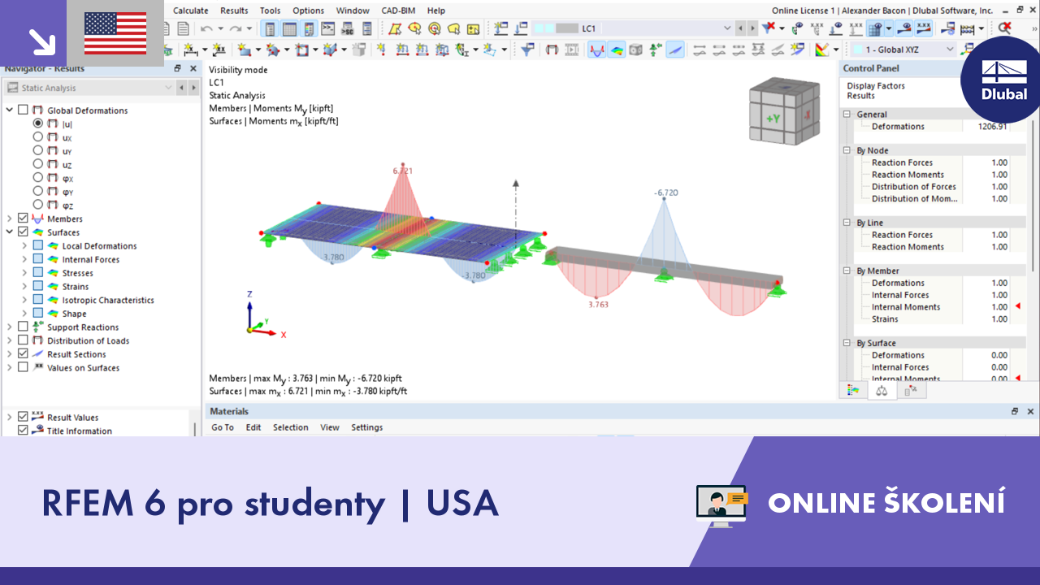Open the Calculate menu
This screenshot has height=585, width=1040.
pyautogui.click(x=190, y=11)
